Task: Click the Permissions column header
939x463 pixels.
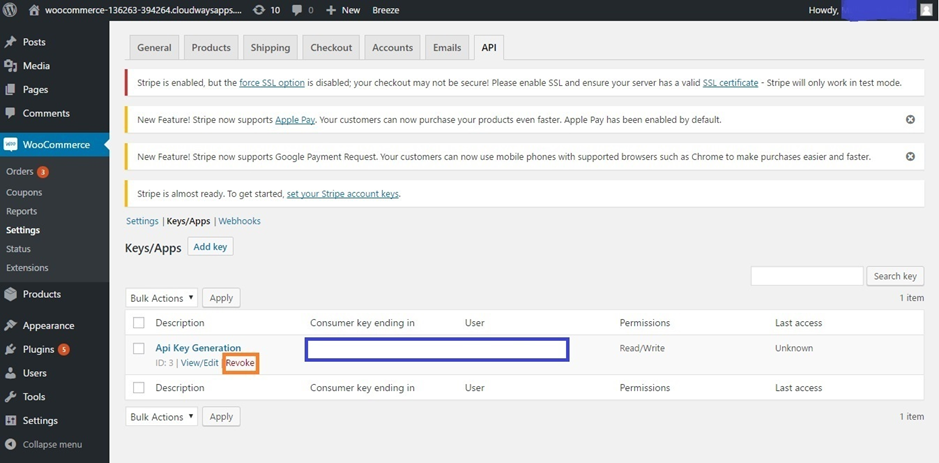Action: click(x=645, y=323)
